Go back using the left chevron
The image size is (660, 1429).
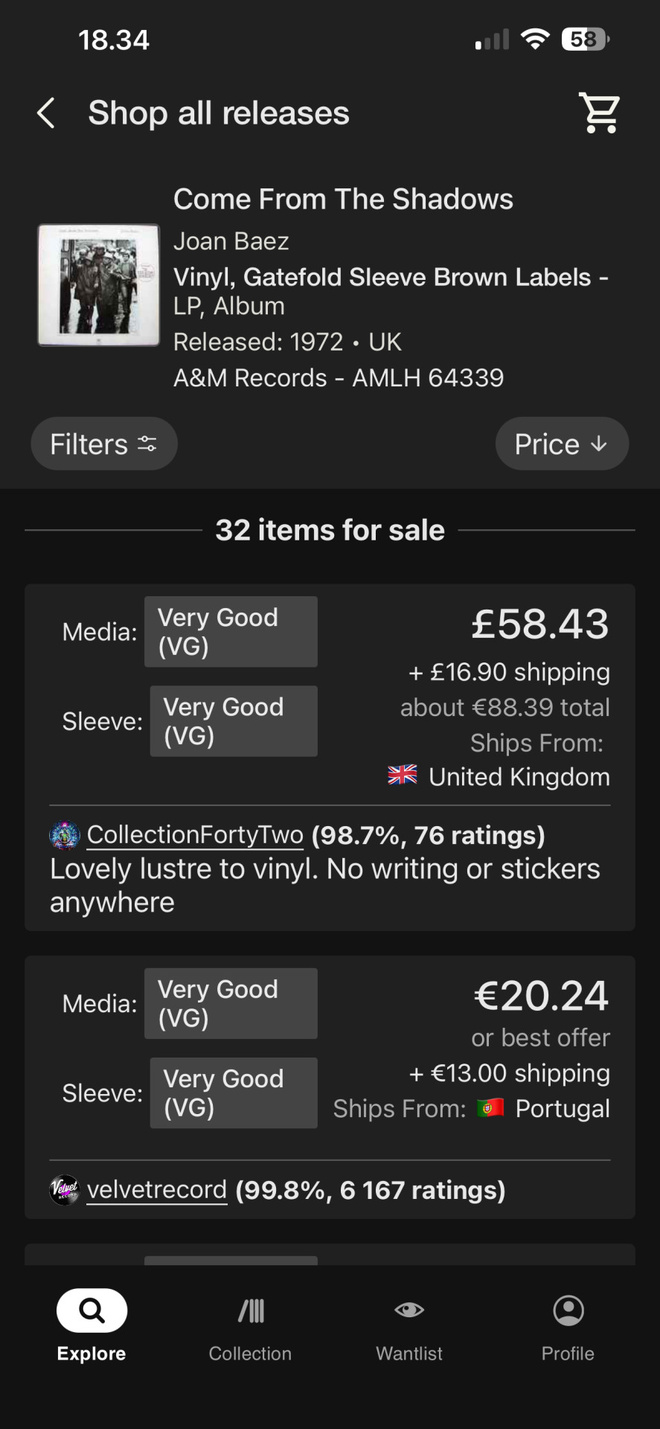click(x=46, y=113)
